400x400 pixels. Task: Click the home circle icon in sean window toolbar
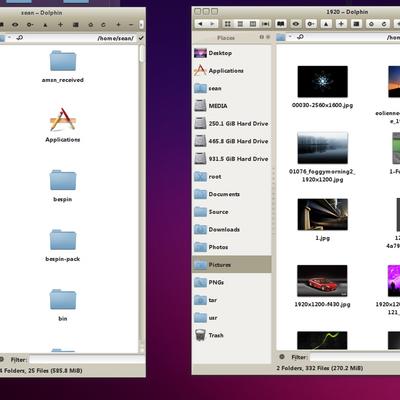[91, 25]
